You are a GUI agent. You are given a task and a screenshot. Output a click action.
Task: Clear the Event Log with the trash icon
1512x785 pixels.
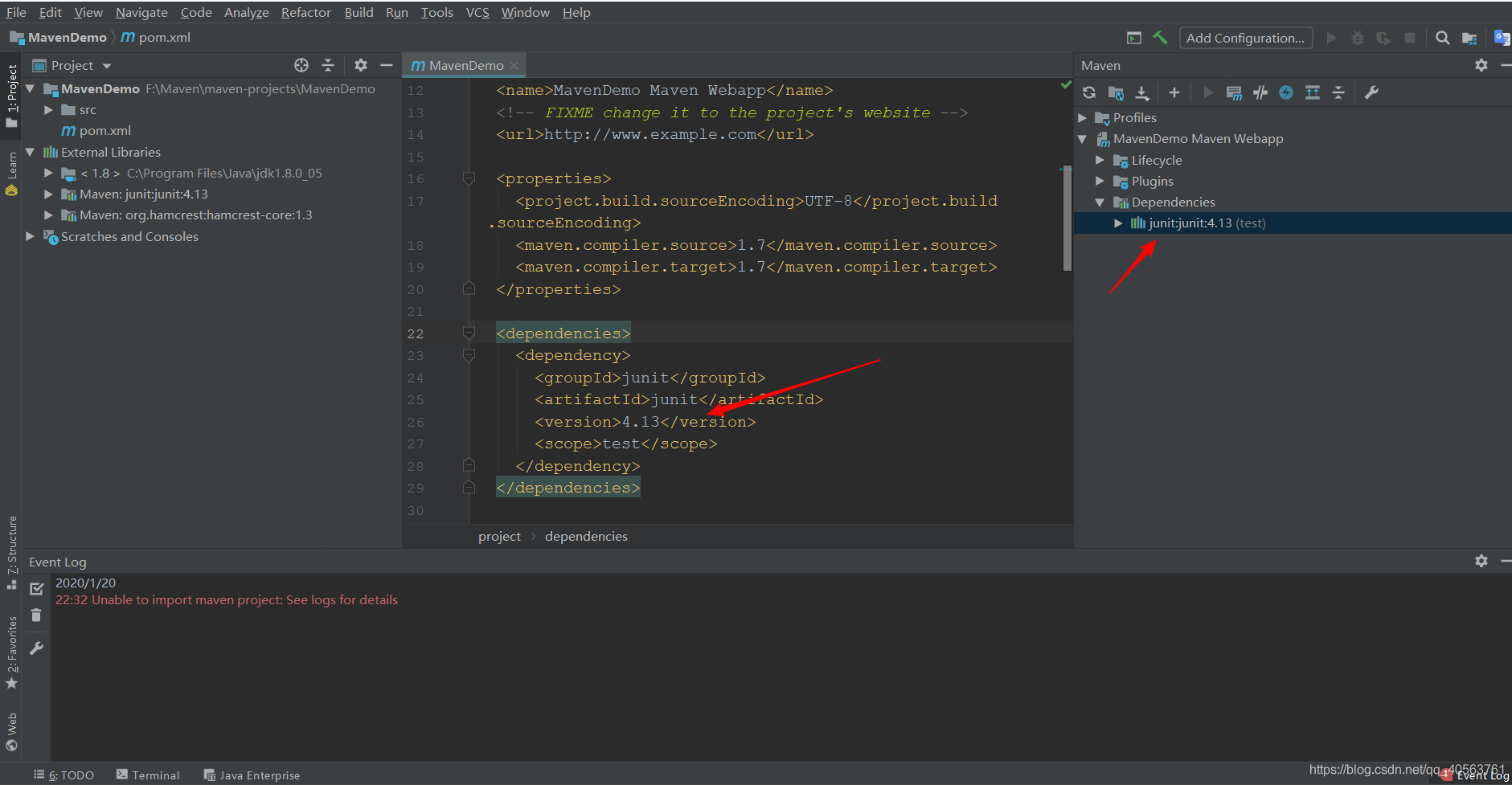(x=36, y=615)
